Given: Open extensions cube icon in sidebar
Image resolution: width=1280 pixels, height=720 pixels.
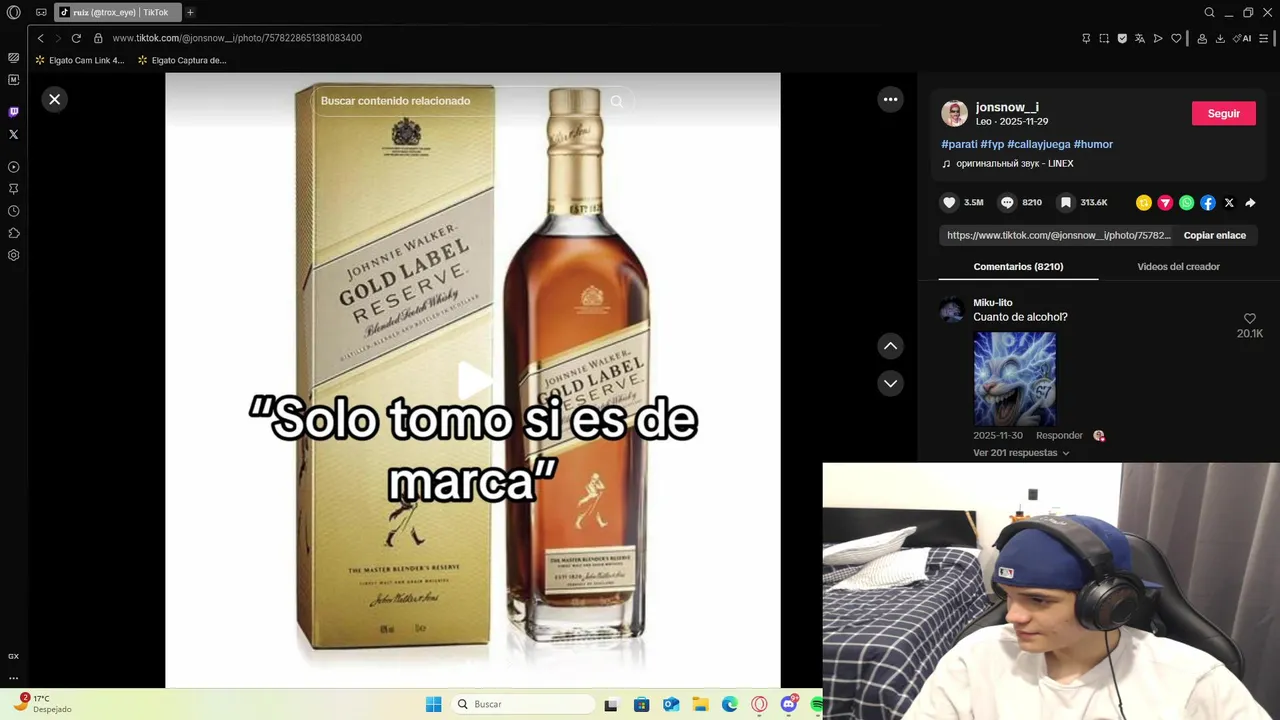Looking at the screenshot, I should click(x=14, y=233).
